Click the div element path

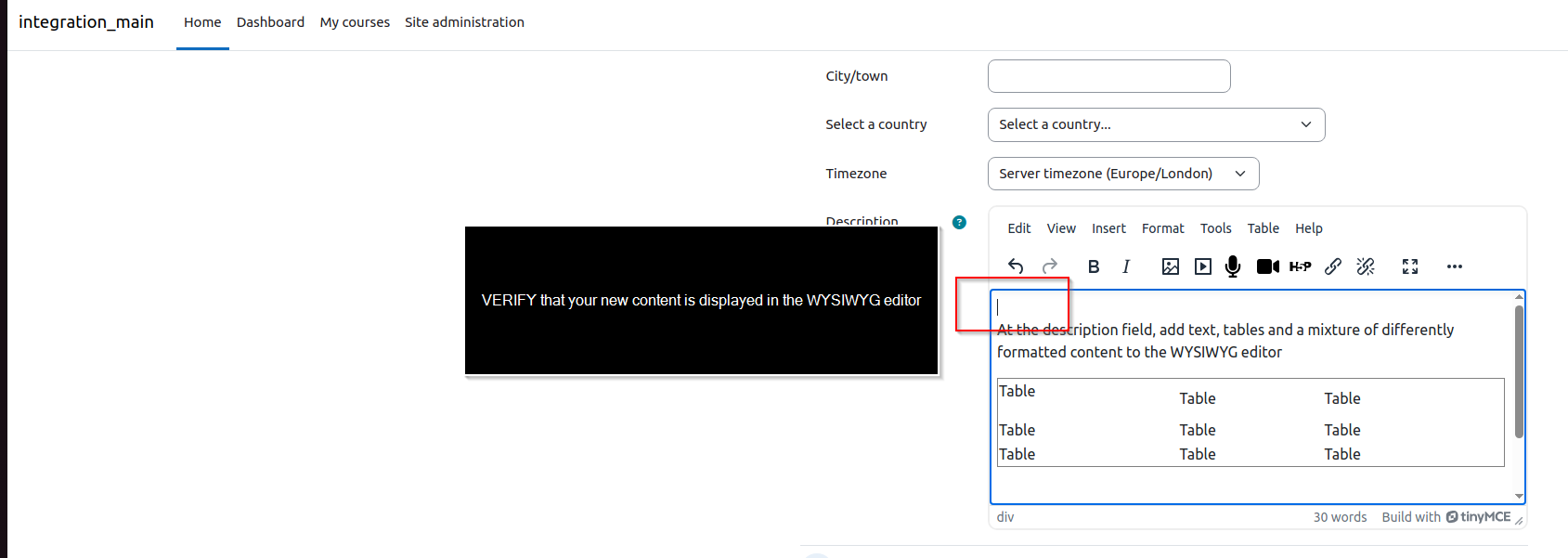(x=1005, y=517)
